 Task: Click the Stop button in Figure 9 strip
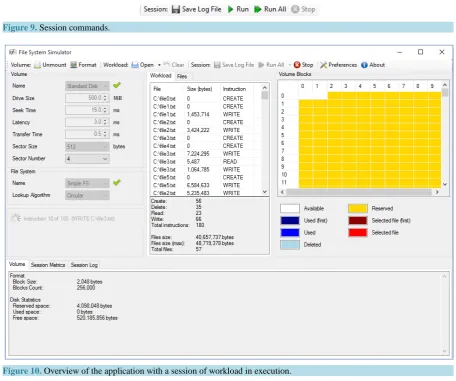303,9
